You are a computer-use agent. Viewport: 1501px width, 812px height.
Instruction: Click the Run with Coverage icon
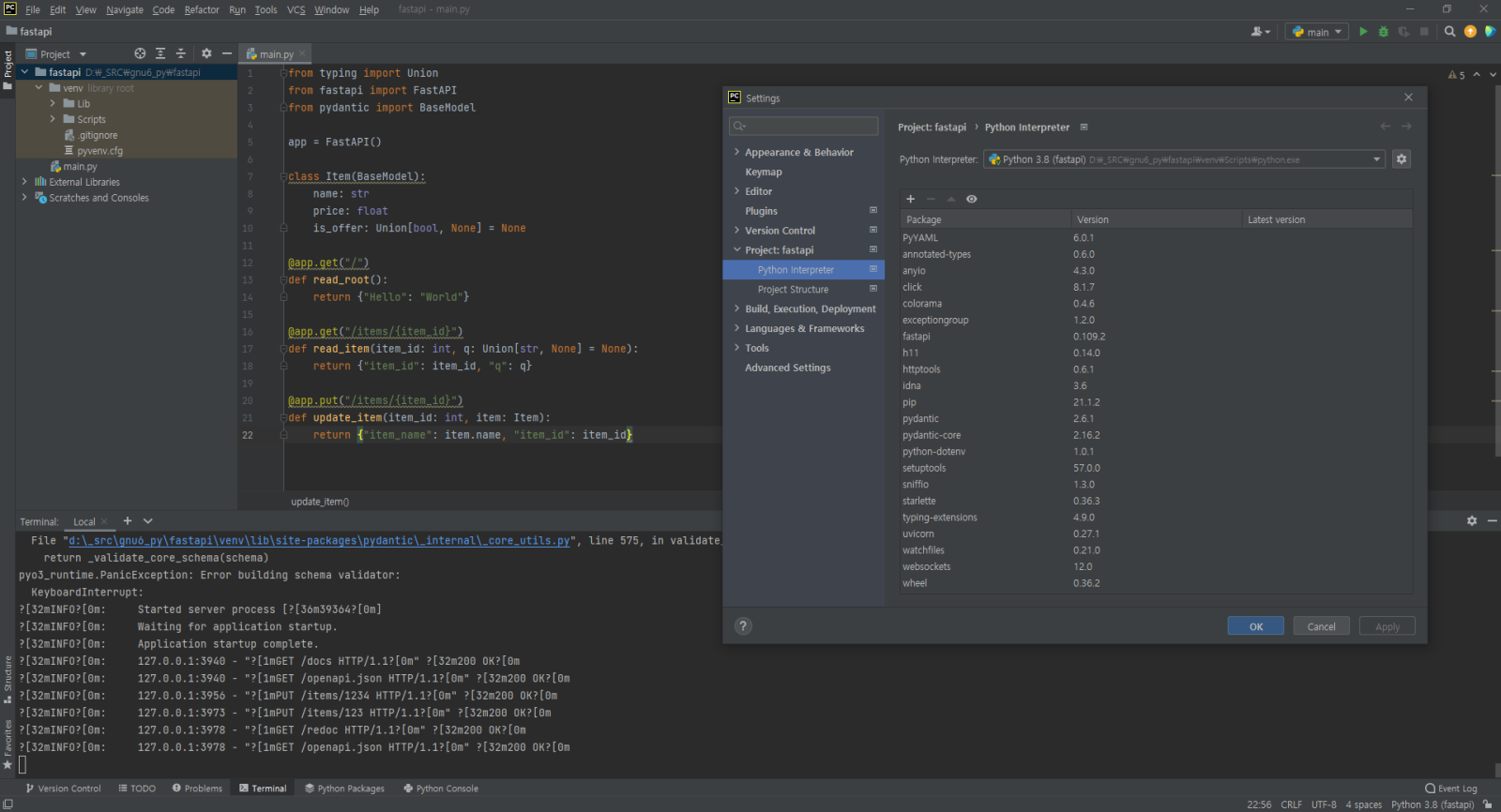[1403, 32]
